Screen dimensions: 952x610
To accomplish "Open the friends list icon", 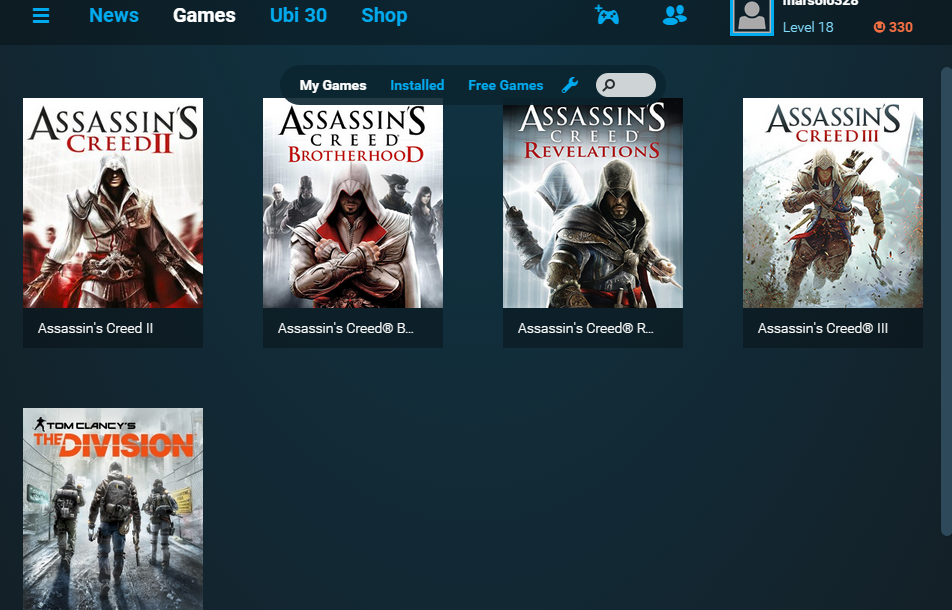I will click(675, 15).
